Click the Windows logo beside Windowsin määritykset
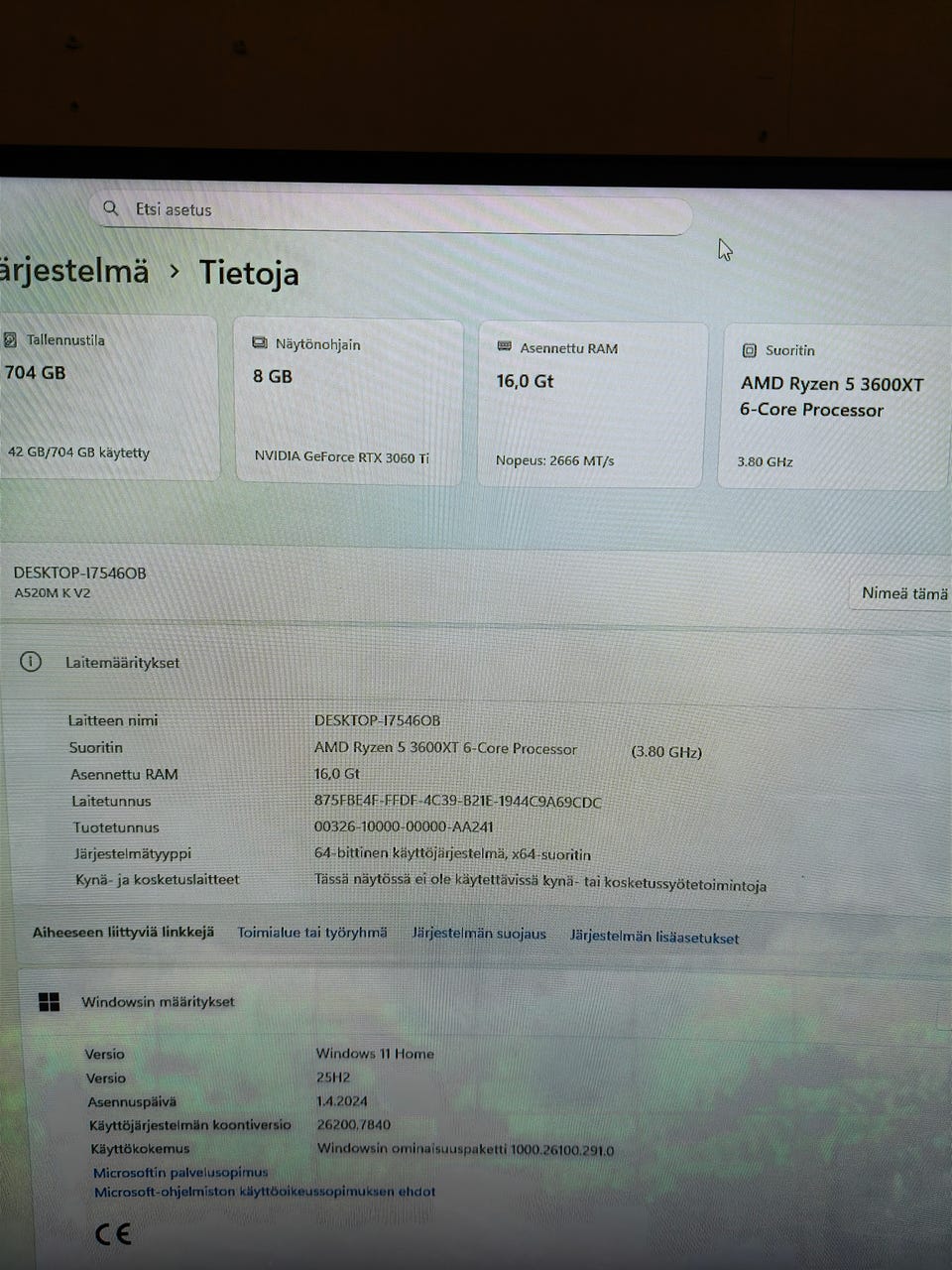Image resolution: width=952 pixels, height=1270 pixels. [49, 1001]
